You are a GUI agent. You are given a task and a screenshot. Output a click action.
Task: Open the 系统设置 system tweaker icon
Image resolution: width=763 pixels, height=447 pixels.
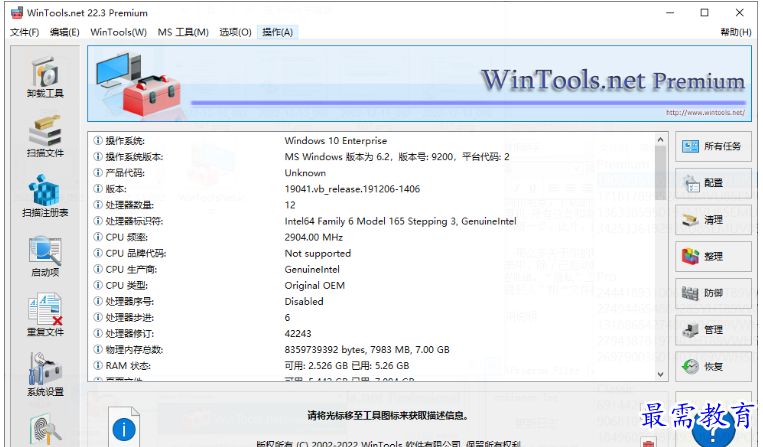(x=45, y=375)
